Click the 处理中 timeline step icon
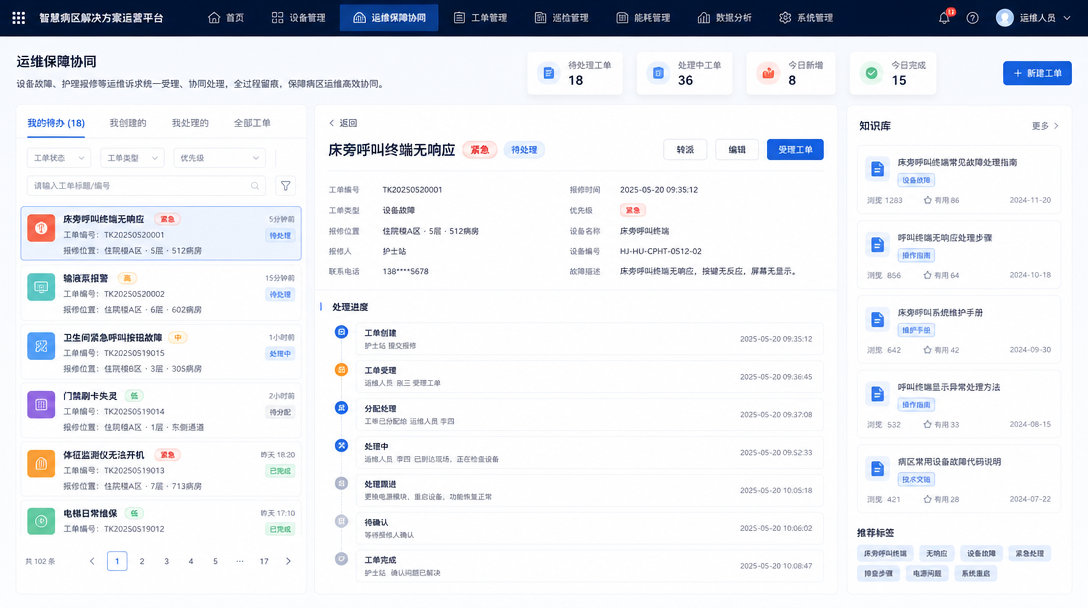The image size is (1088, 608). [341, 446]
